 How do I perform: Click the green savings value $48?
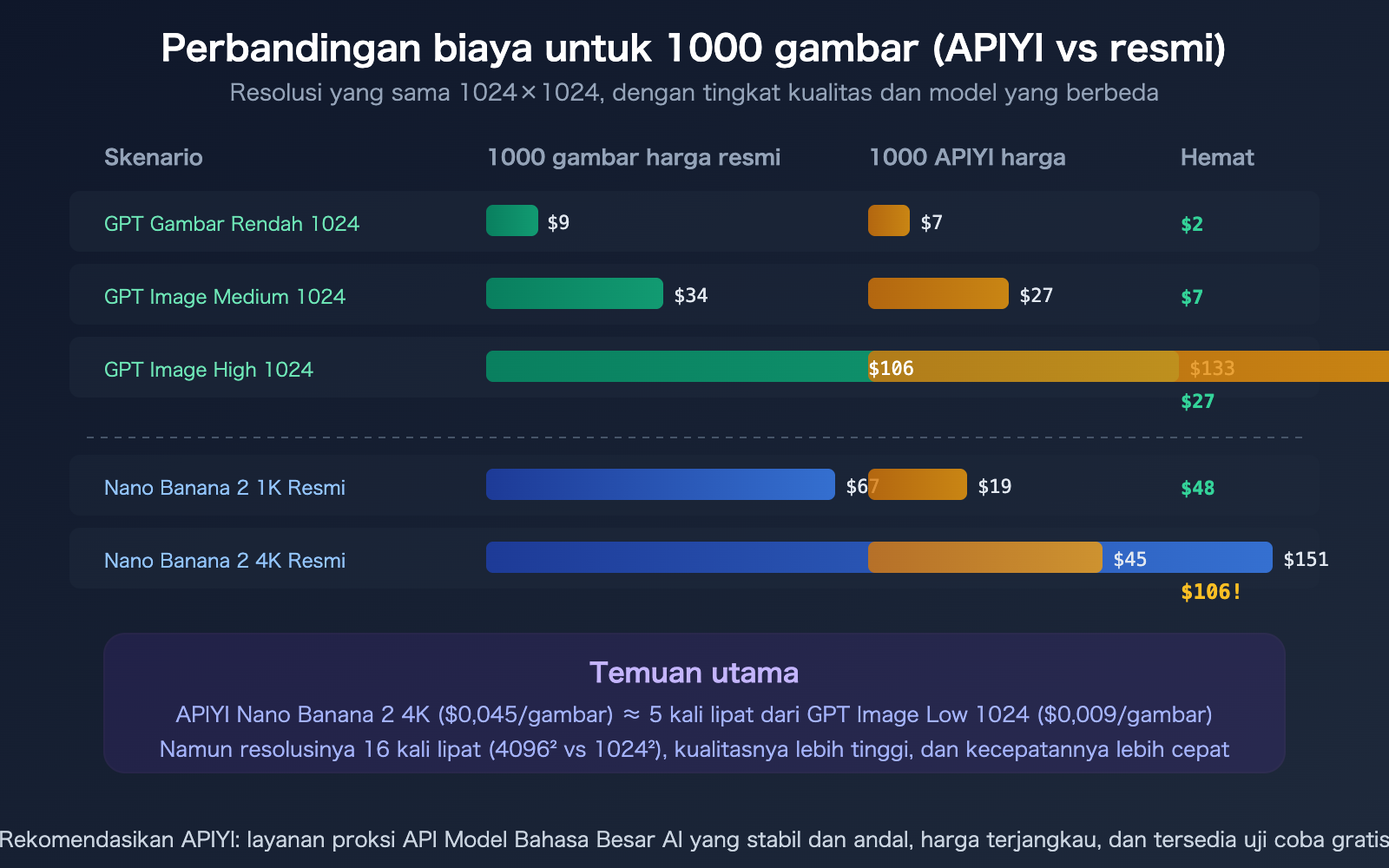click(1197, 487)
